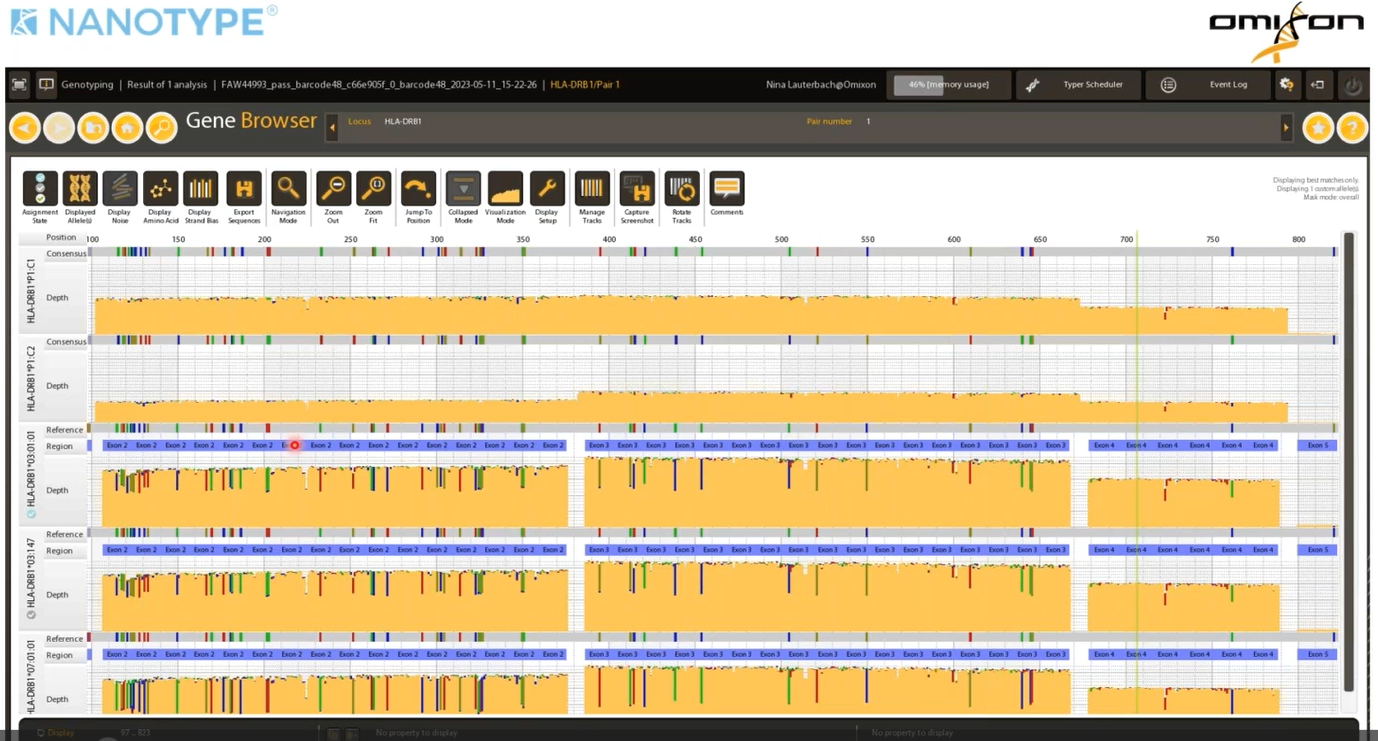Click position 500 on the Position ruler
The width and height of the screenshot is (1378, 741).
pos(782,239)
